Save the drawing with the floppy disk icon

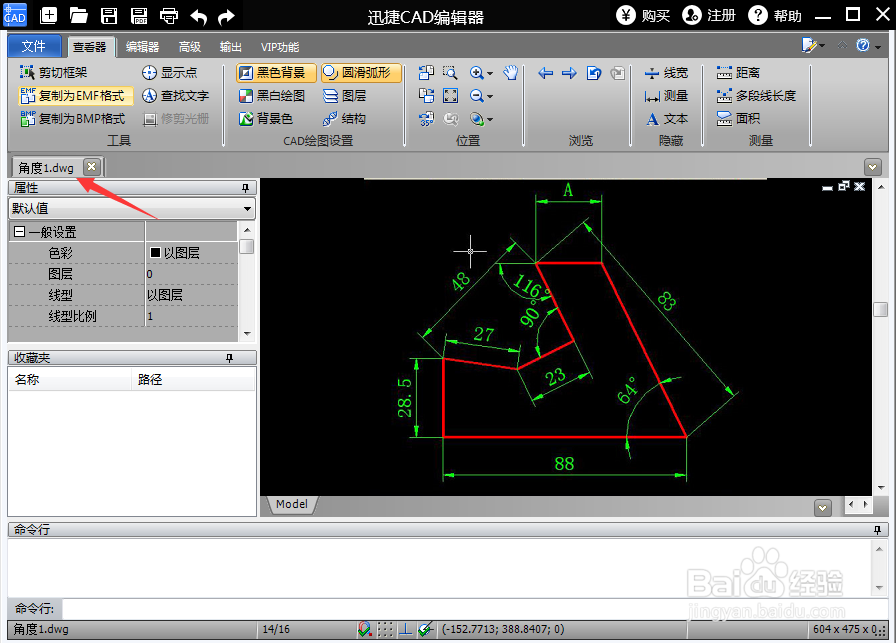tap(109, 15)
